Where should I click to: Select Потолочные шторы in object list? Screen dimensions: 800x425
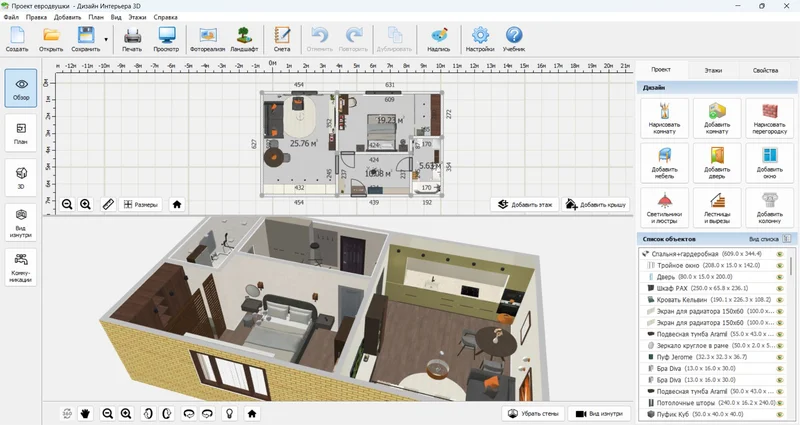point(712,403)
